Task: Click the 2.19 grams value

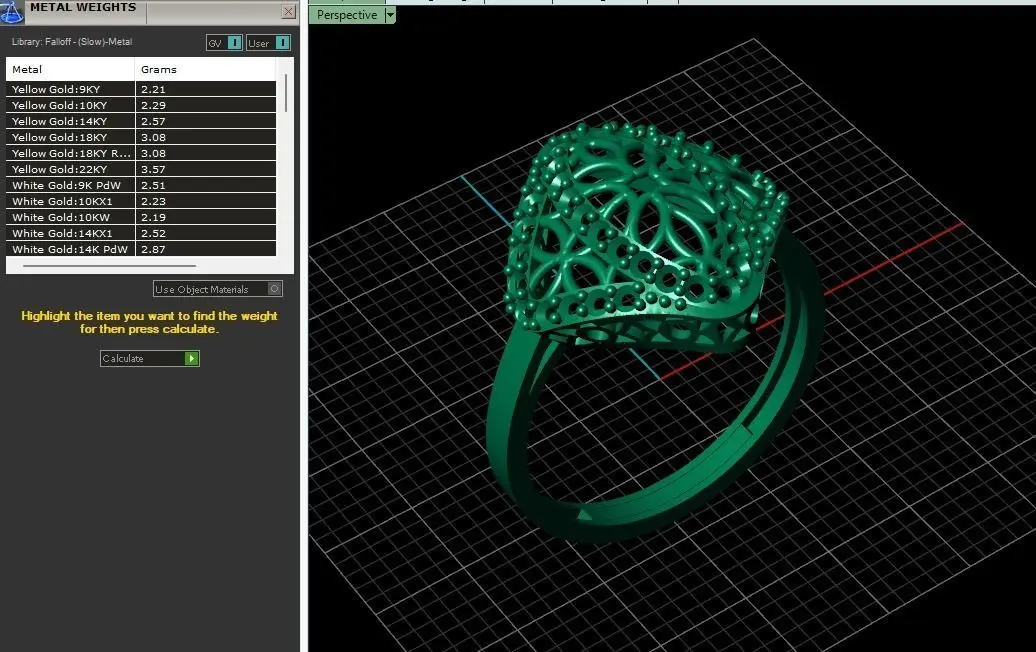Action: 153,217
